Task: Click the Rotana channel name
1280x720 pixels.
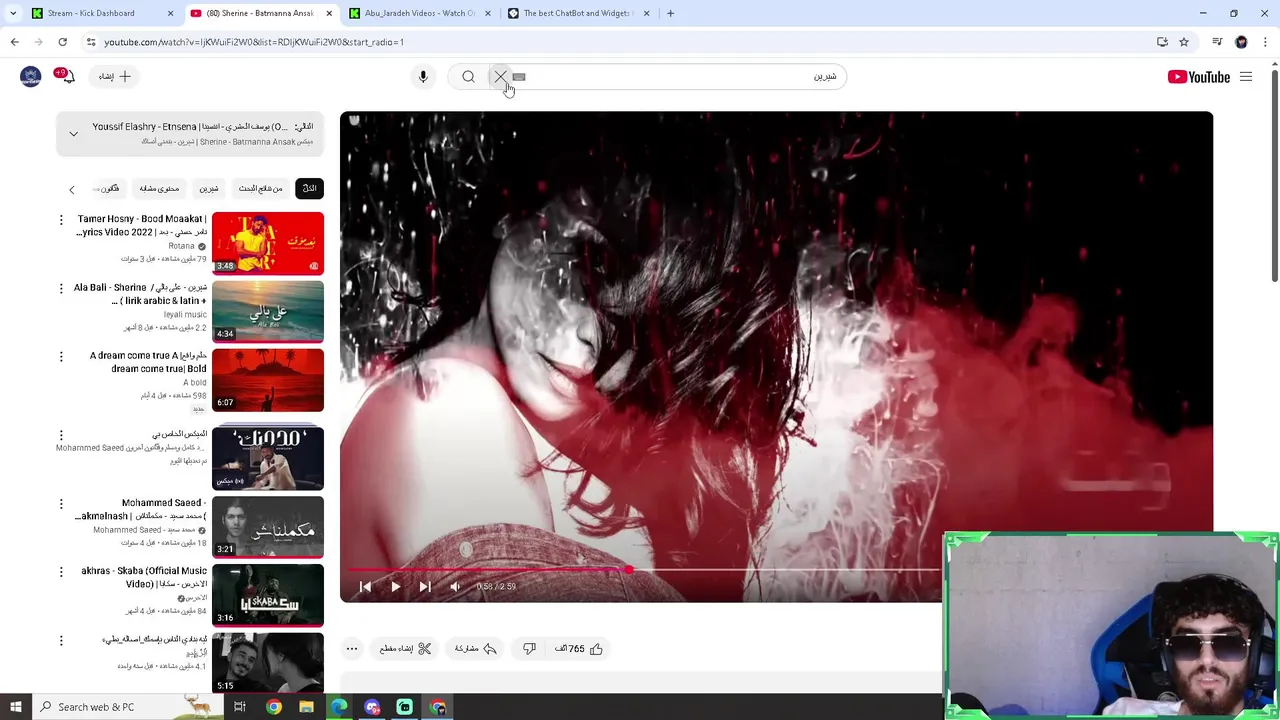Action: tap(182, 246)
